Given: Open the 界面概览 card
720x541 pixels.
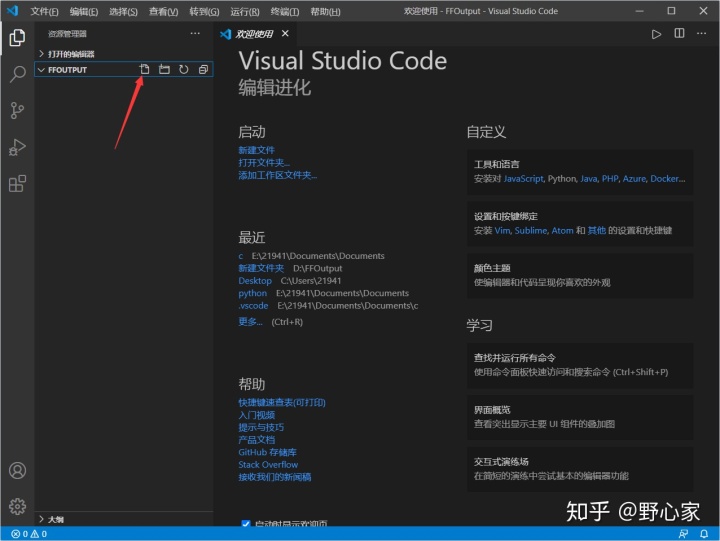Looking at the screenshot, I should point(580,417).
